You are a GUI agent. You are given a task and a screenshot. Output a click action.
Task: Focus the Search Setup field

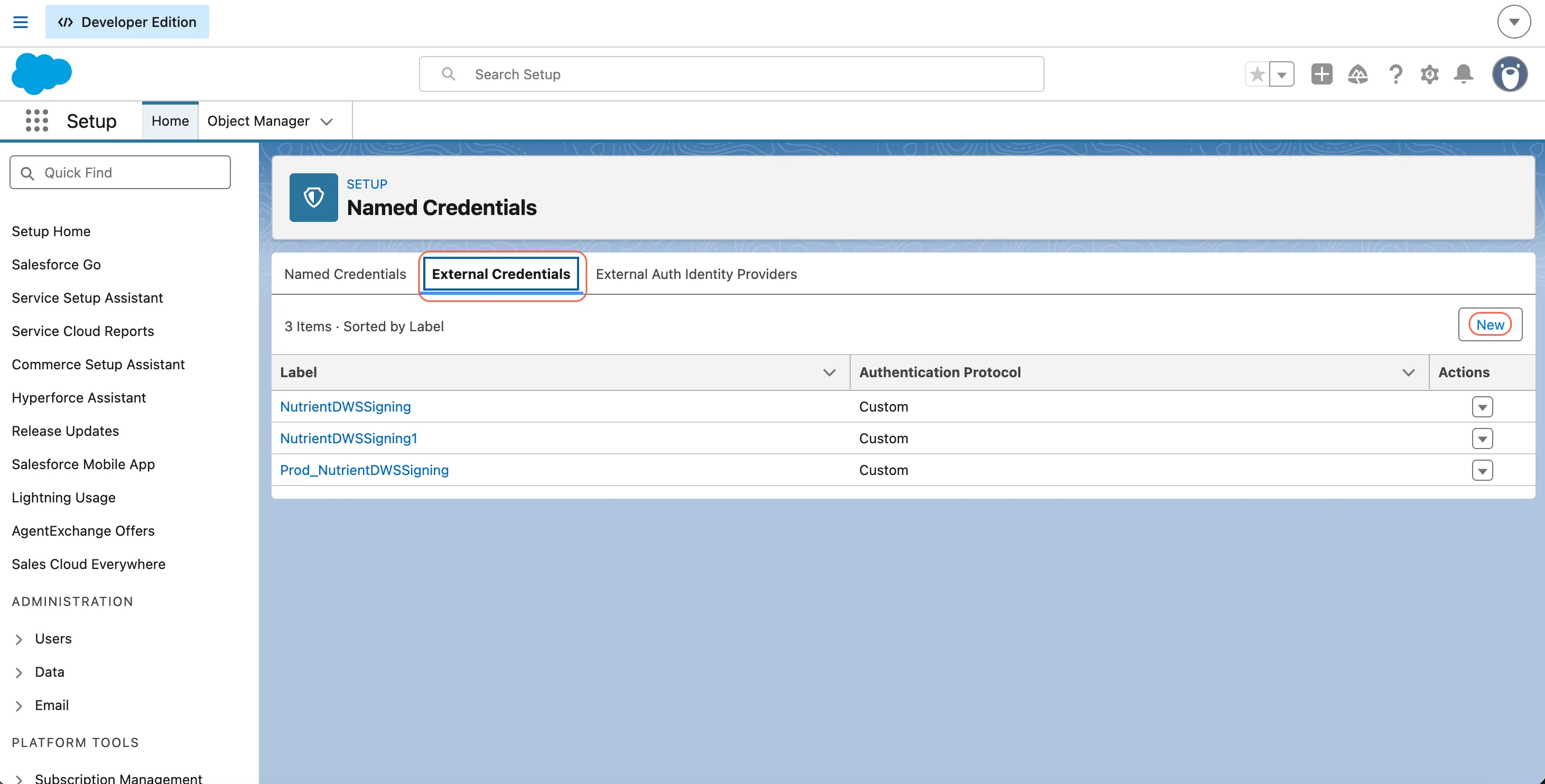point(731,74)
